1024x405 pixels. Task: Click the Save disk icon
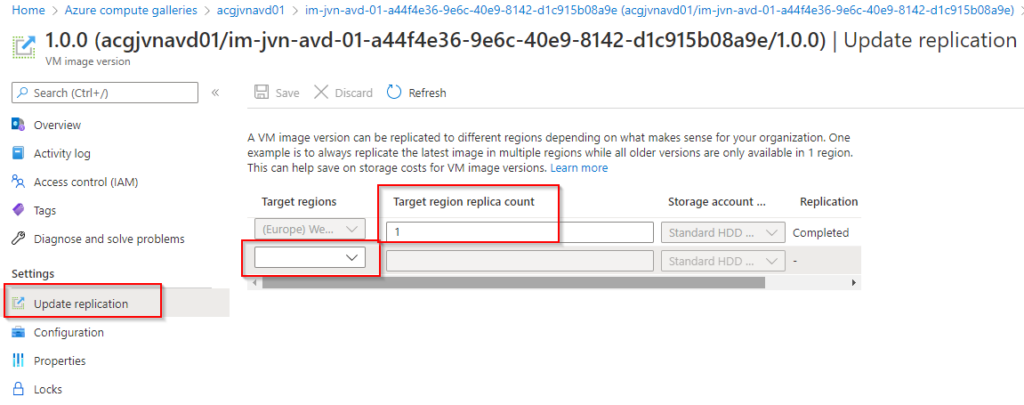[x=261, y=93]
